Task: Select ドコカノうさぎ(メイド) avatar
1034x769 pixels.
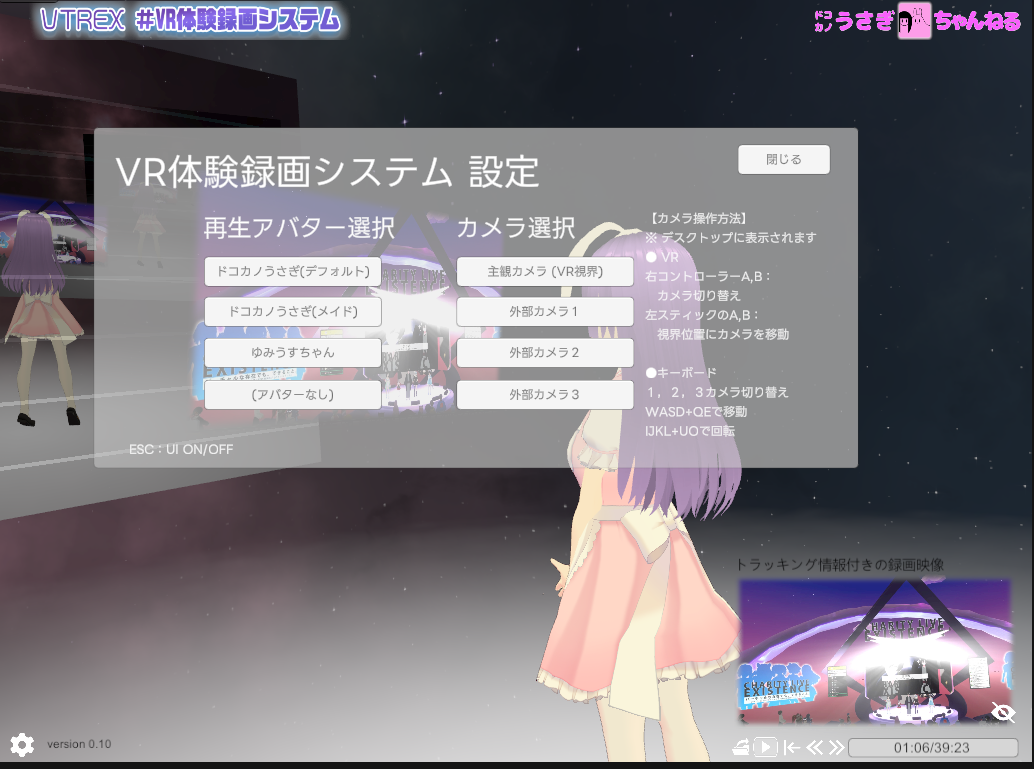Action: tap(292, 311)
